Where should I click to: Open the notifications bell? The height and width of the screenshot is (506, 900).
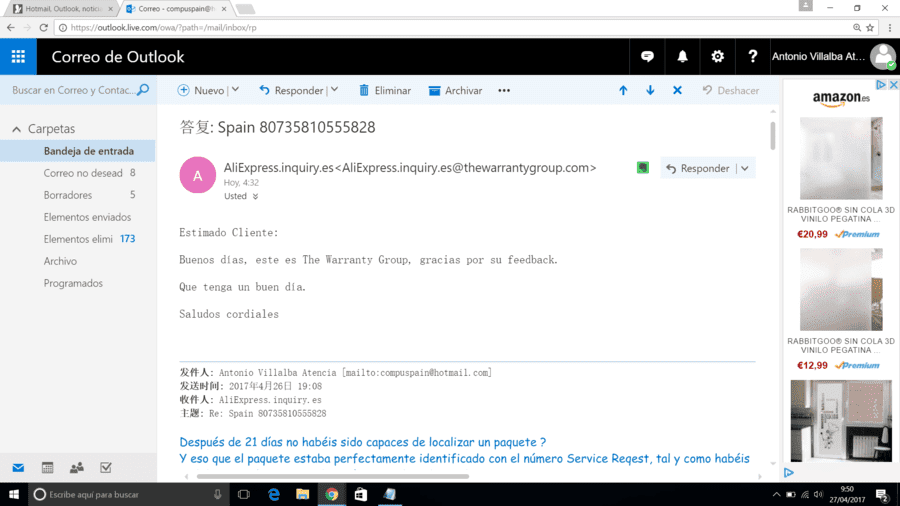(x=682, y=56)
